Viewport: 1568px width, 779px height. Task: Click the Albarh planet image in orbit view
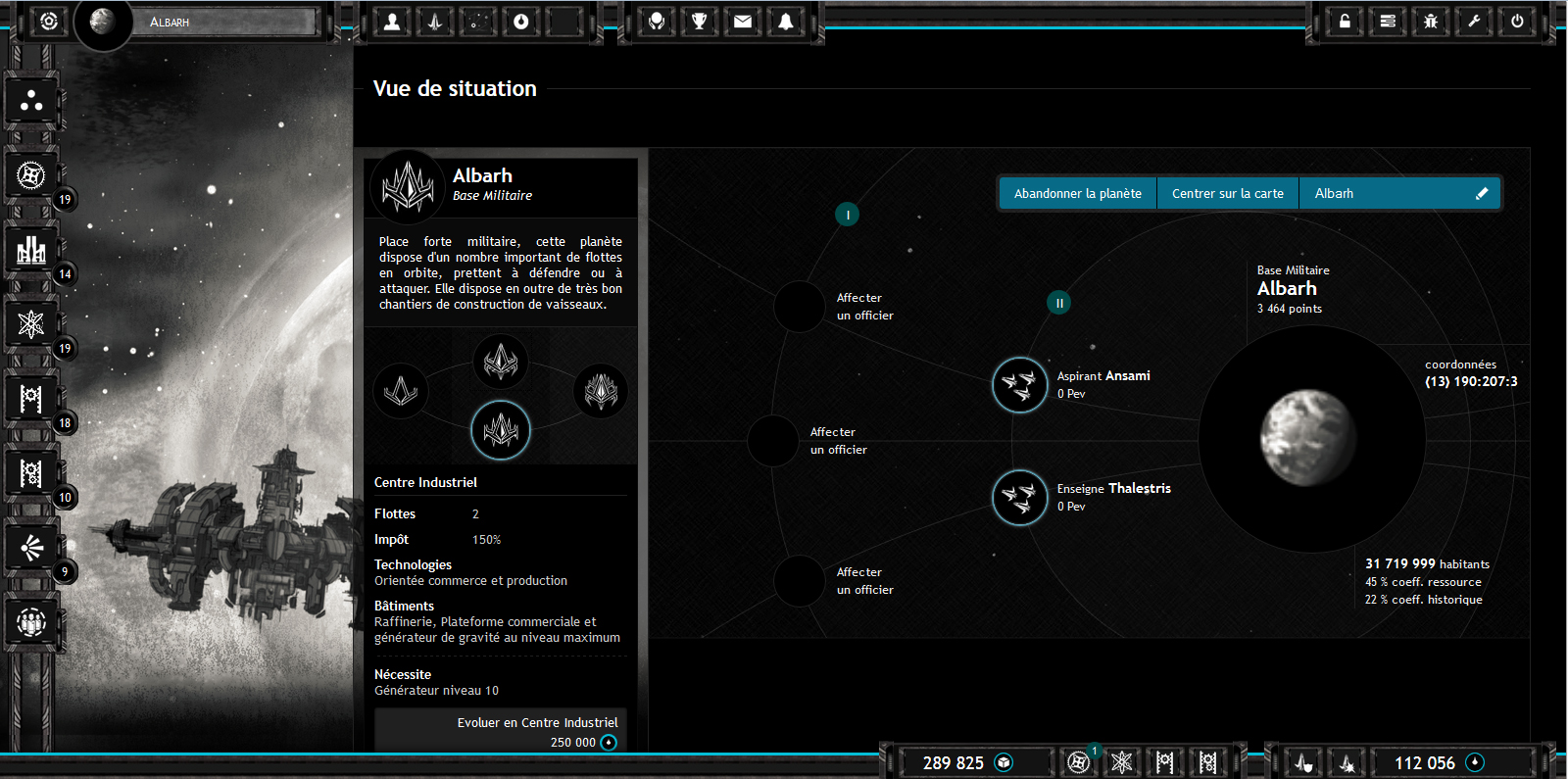pos(1308,437)
